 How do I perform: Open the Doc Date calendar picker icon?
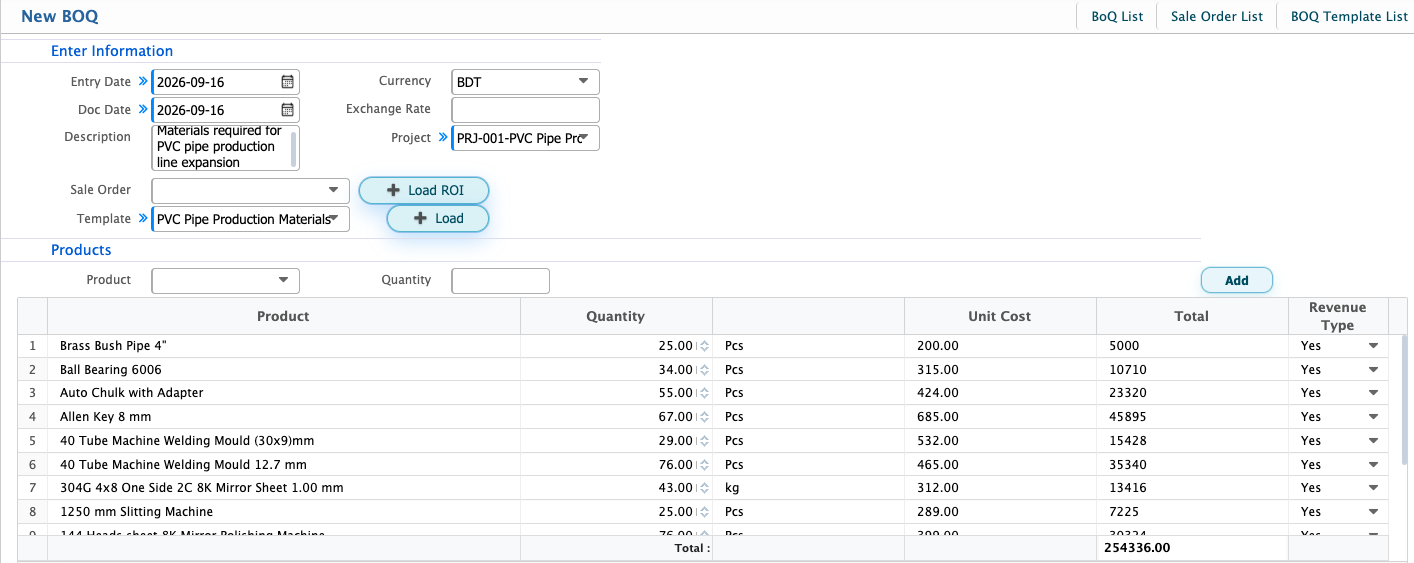[287, 110]
